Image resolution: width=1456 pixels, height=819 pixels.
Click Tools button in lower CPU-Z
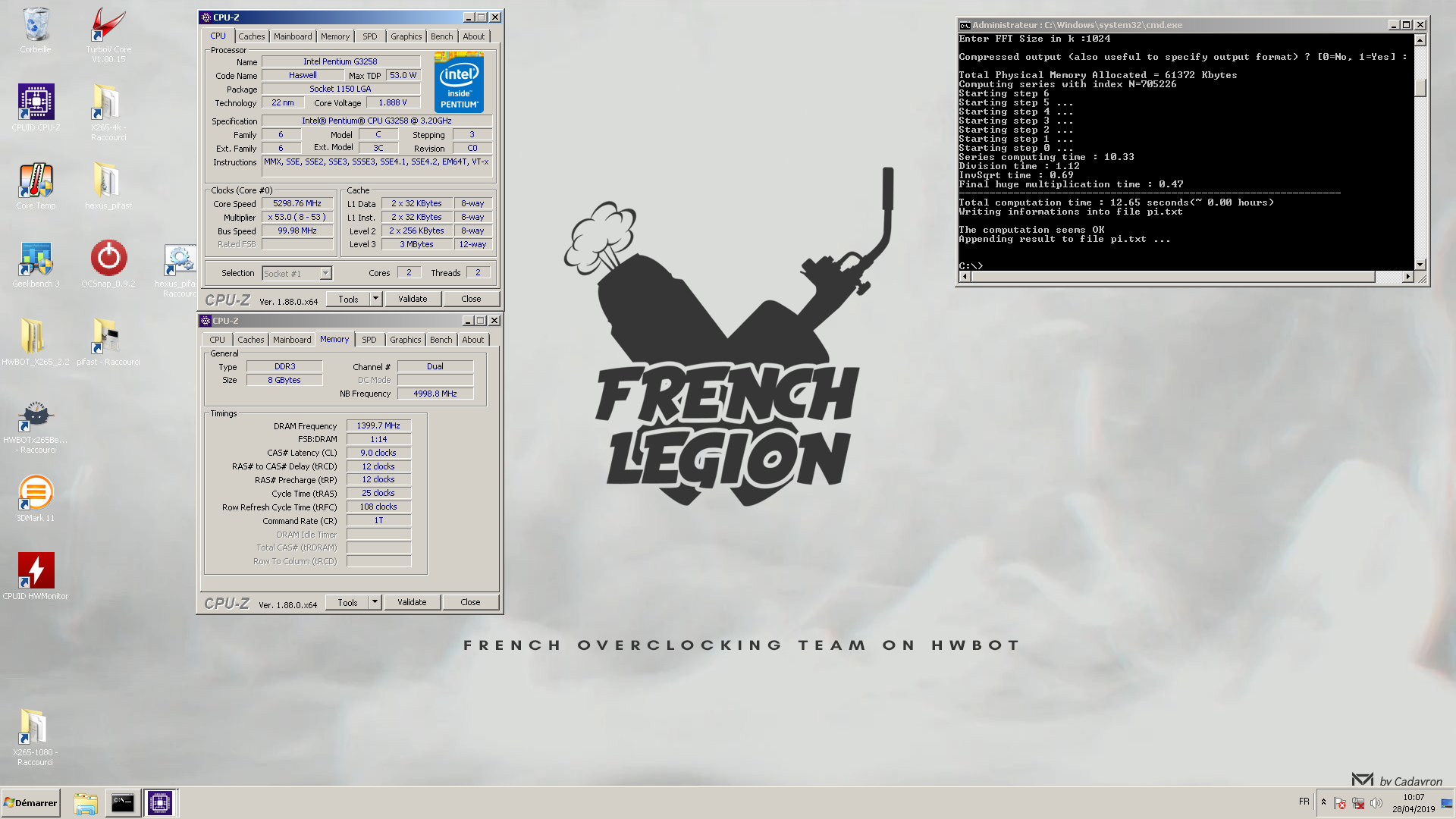[x=347, y=603]
